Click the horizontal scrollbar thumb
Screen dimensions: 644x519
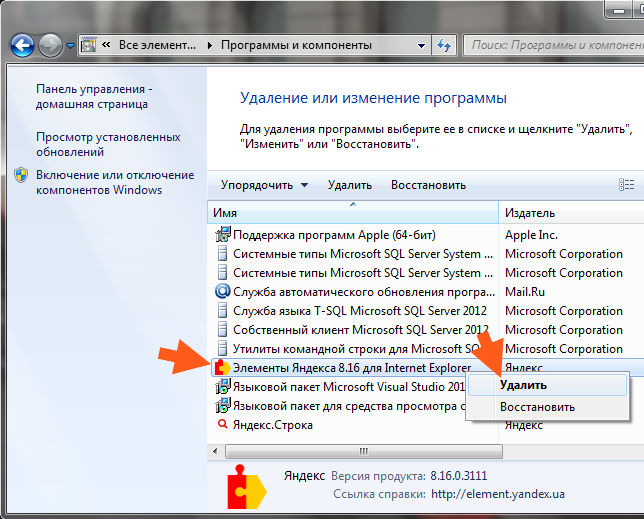[363, 452]
